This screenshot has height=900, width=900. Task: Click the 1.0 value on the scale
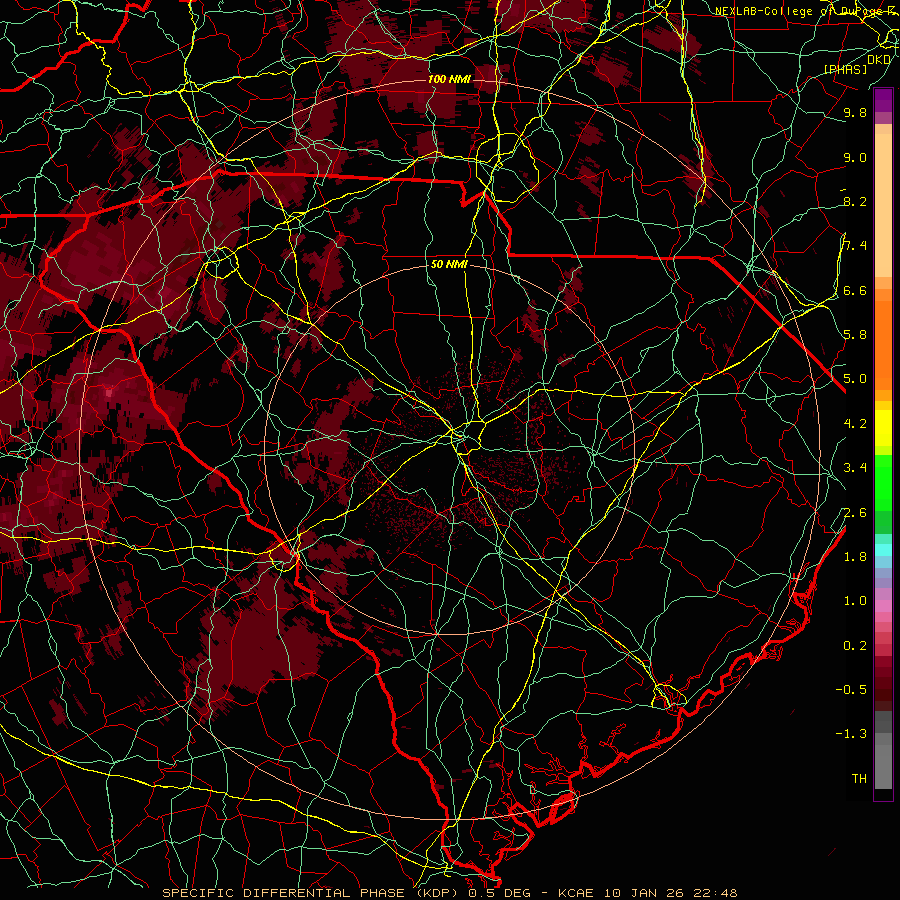click(x=855, y=601)
